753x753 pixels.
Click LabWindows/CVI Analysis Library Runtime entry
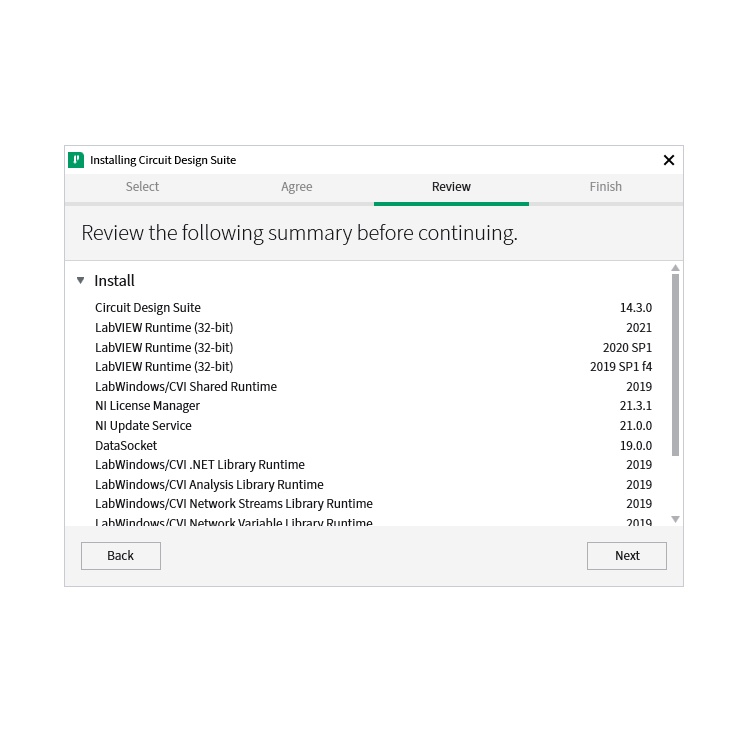pyautogui.click(x=209, y=485)
